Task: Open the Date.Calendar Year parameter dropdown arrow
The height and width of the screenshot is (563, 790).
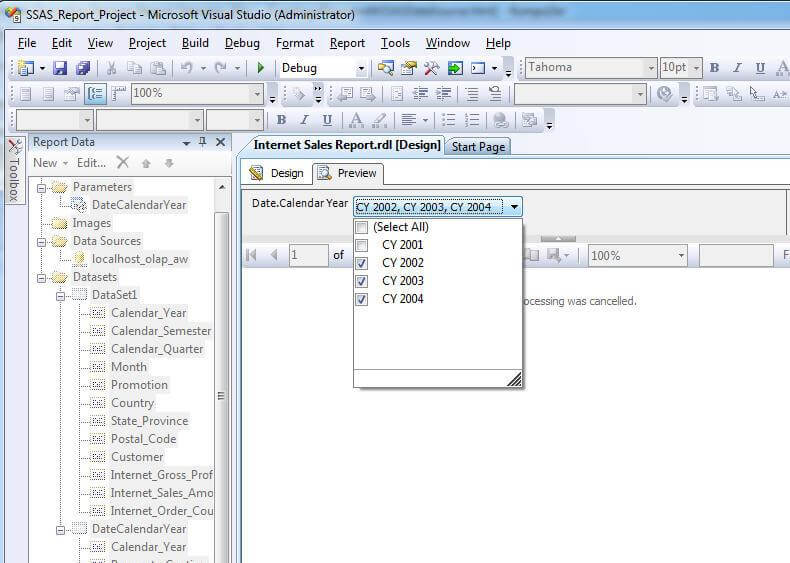Action: pos(514,207)
